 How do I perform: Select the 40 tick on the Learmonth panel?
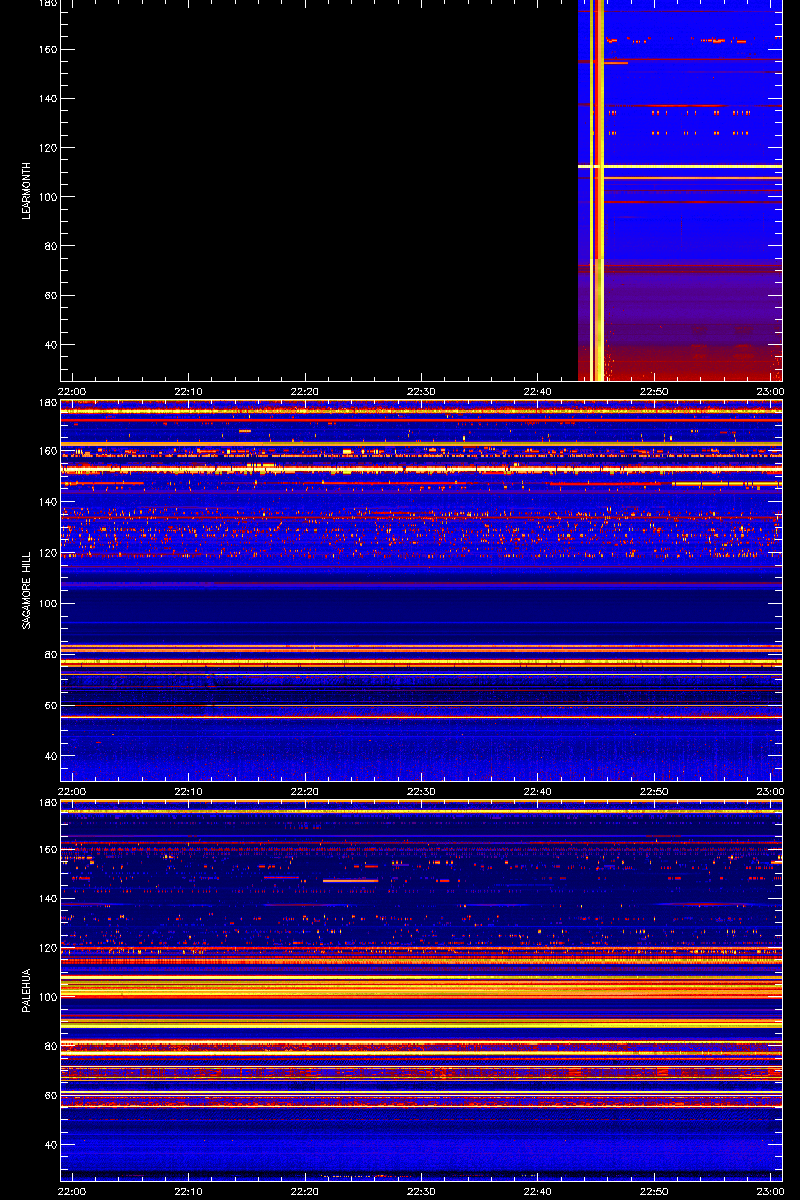49,345
